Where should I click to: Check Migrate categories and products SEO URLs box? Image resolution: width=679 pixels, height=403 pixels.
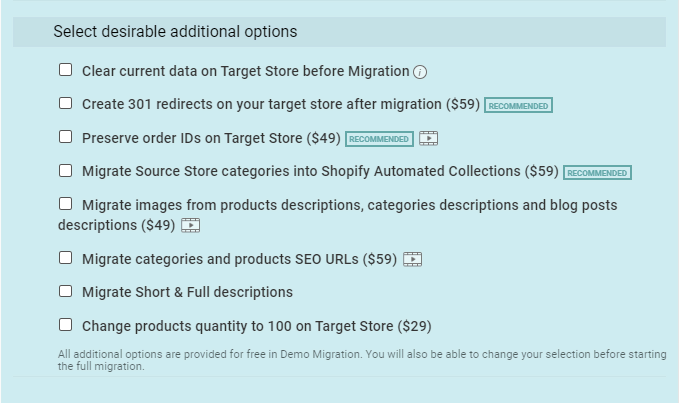coord(66,258)
